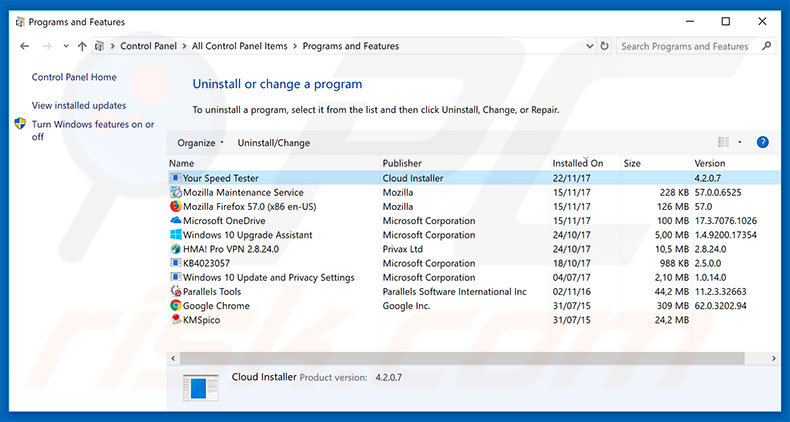Click the horizontal scrollbar thumb

point(462,358)
